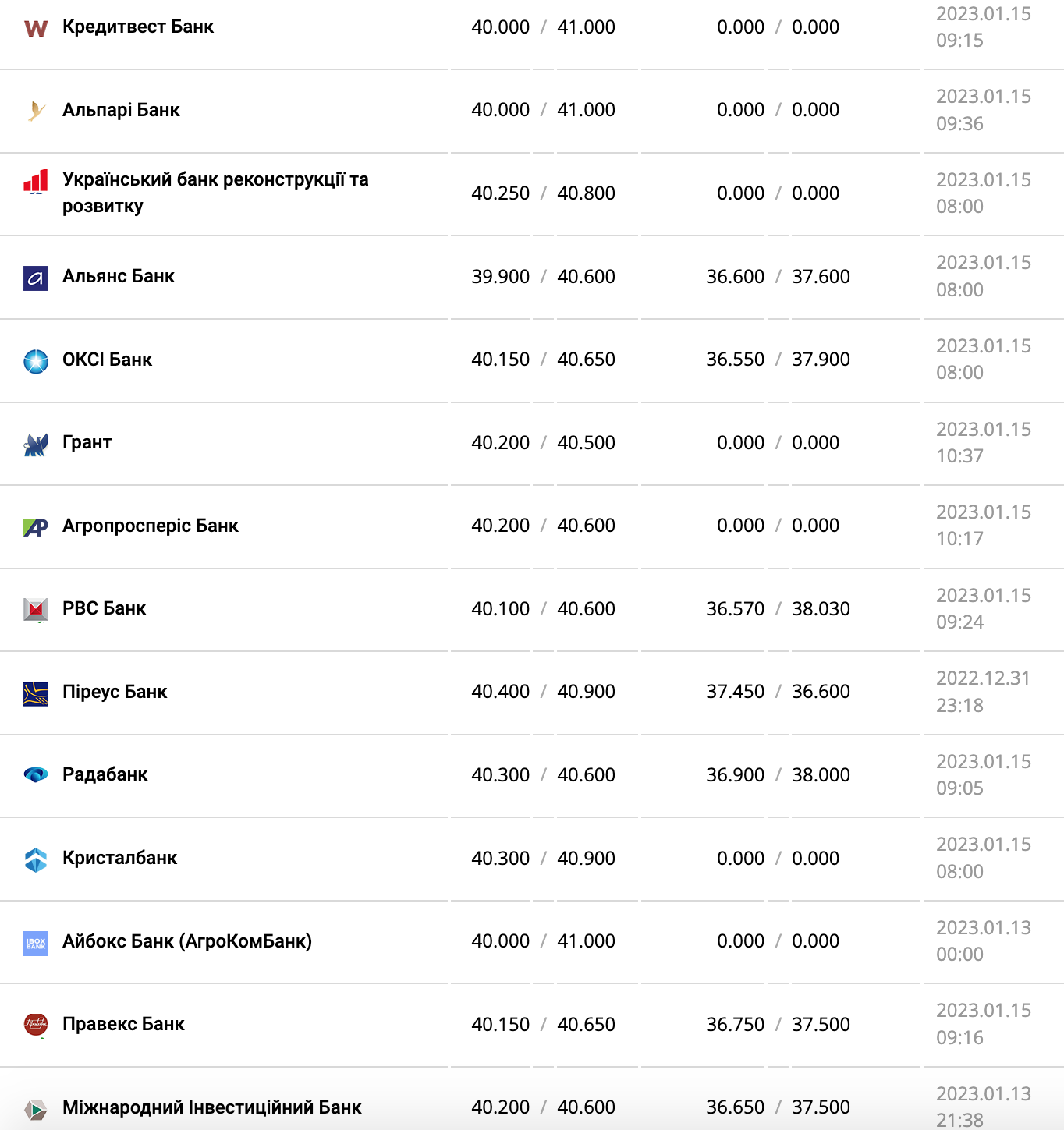This screenshot has width=1064, height=1130.
Task: Open Айбокс Банк (АгроКомБанк) link
Action: (x=187, y=941)
